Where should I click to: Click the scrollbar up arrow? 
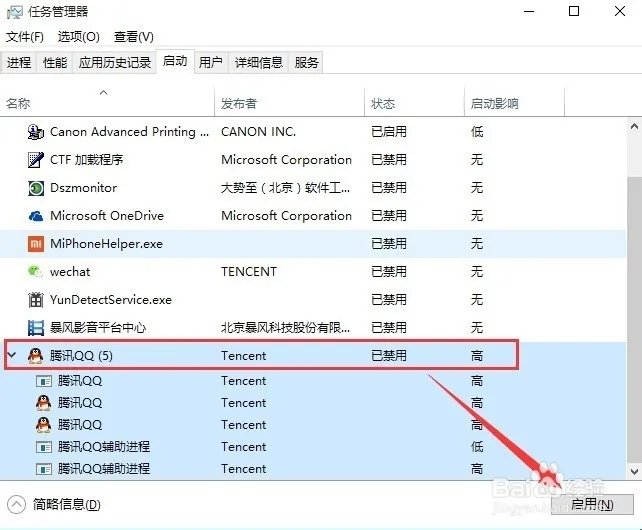coord(634,127)
